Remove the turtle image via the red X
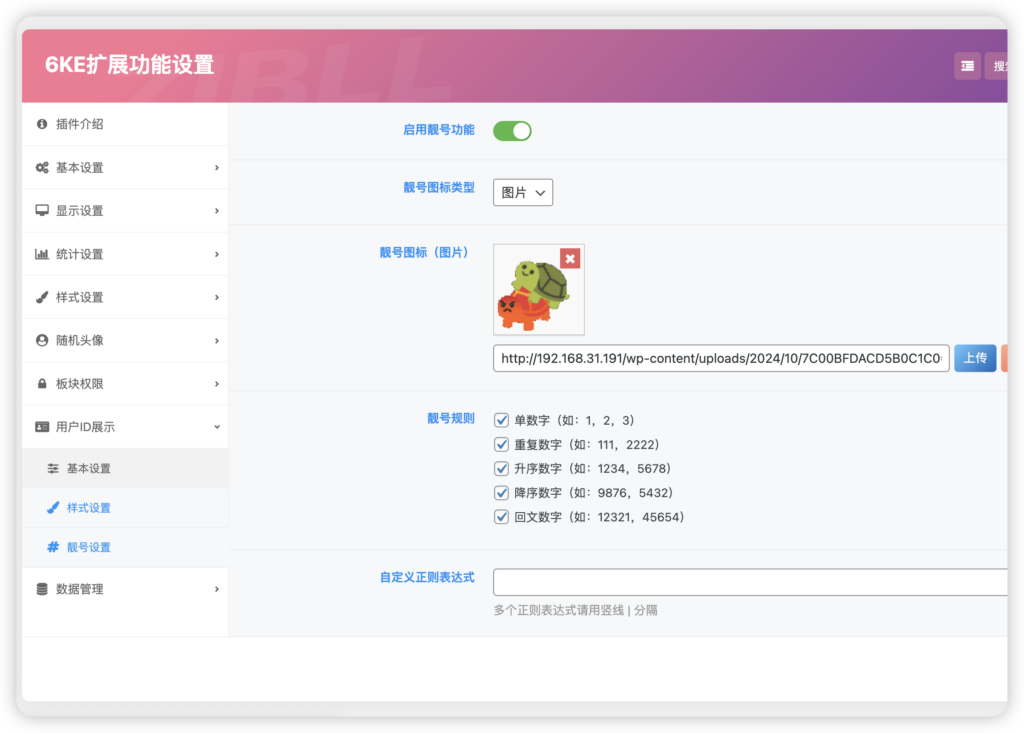Image resolution: width=1024 pixels, height=733 pixels. click(x=571, y=257)
